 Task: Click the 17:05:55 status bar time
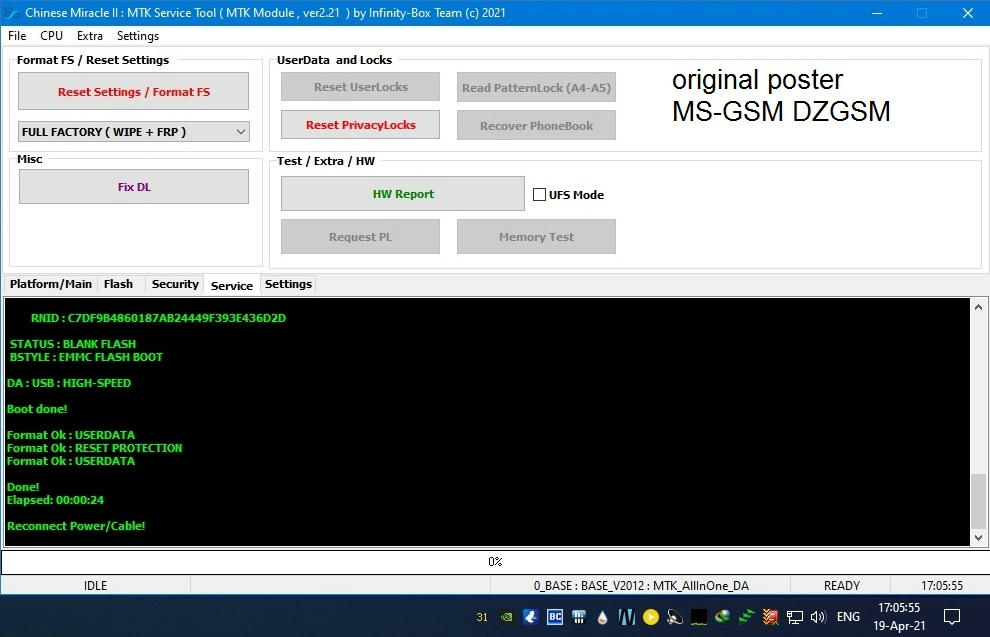click(x=941, y=586)
